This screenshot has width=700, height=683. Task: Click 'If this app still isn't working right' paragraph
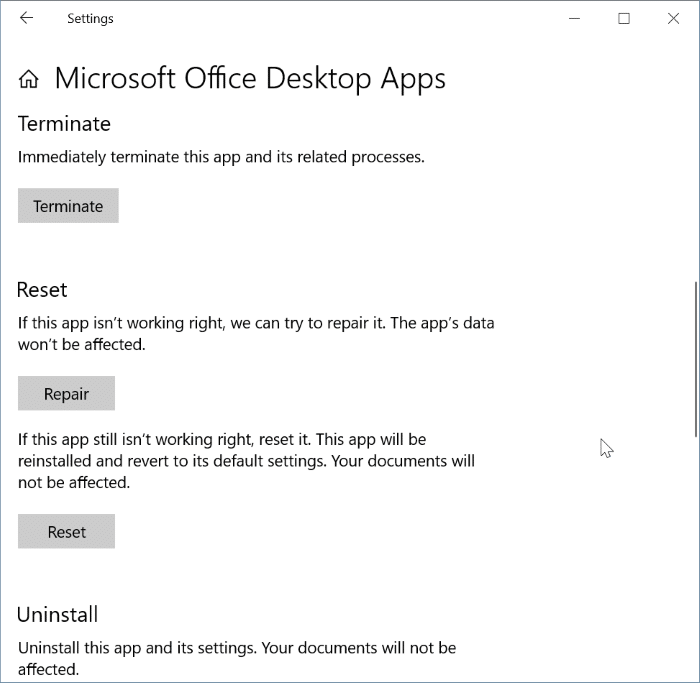pos(246,461)
